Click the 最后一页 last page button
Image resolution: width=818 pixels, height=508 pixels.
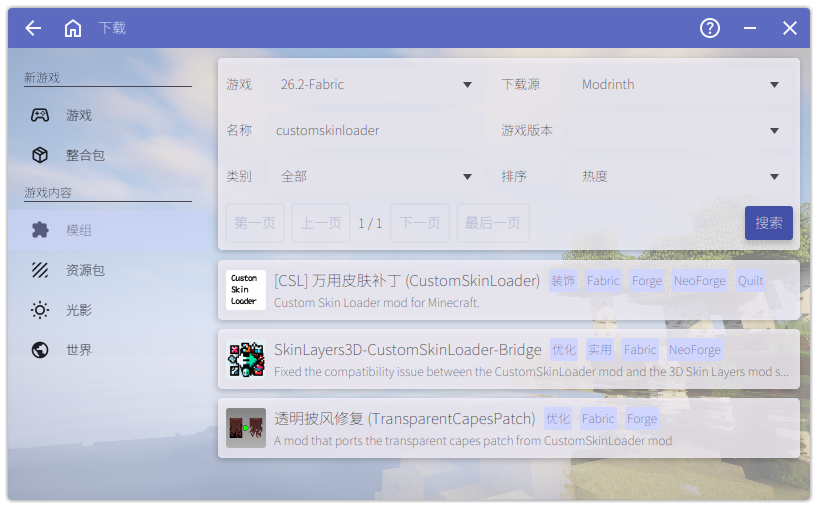coord(493,223)
